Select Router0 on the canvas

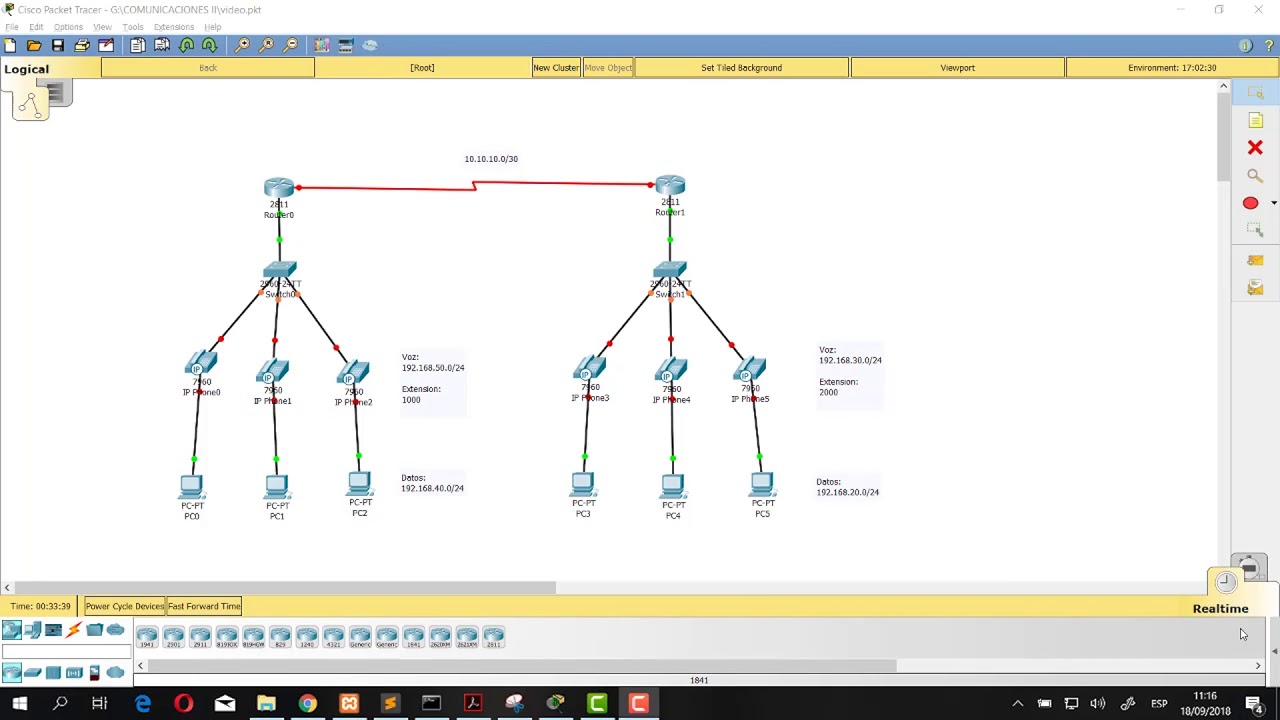(279, 188)
